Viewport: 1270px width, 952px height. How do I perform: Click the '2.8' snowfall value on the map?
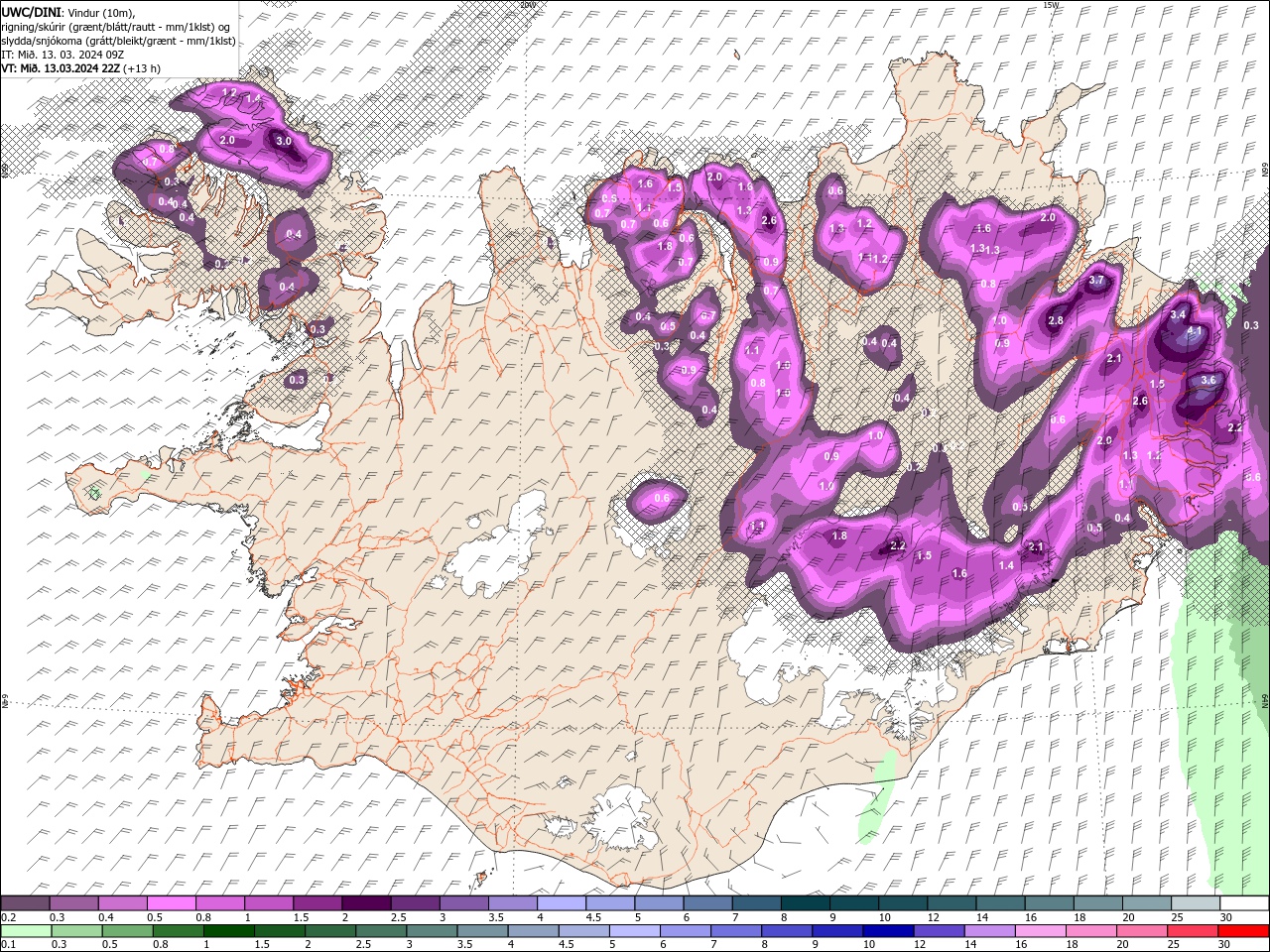[x=1056, y=320]
